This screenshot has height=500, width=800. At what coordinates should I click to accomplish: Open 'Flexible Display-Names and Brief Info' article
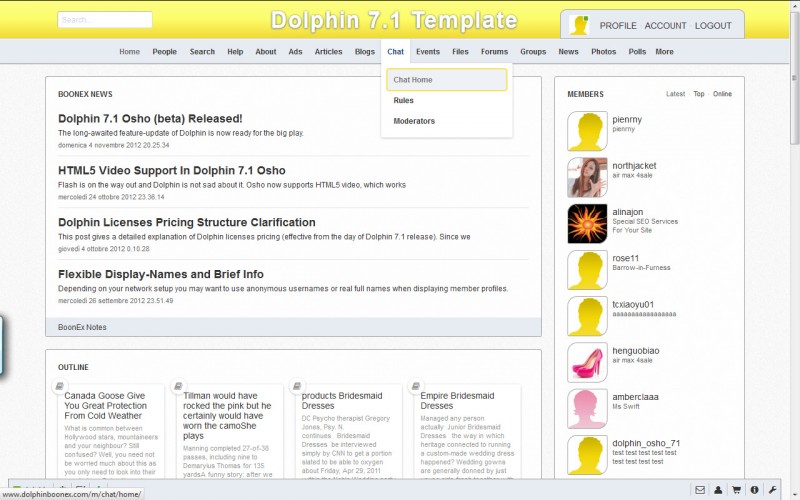(x=161, y=274)
